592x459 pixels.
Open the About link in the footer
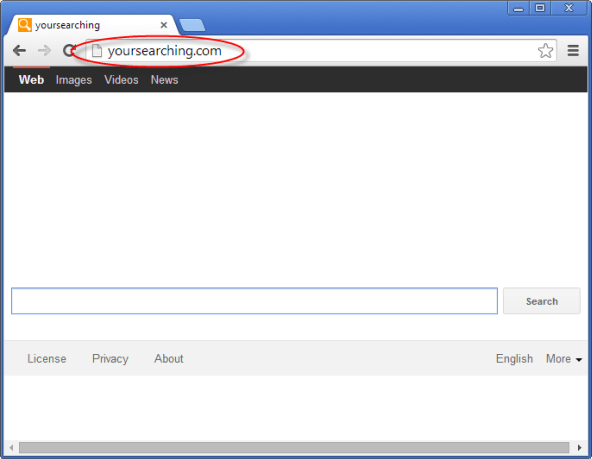point(169,359)
